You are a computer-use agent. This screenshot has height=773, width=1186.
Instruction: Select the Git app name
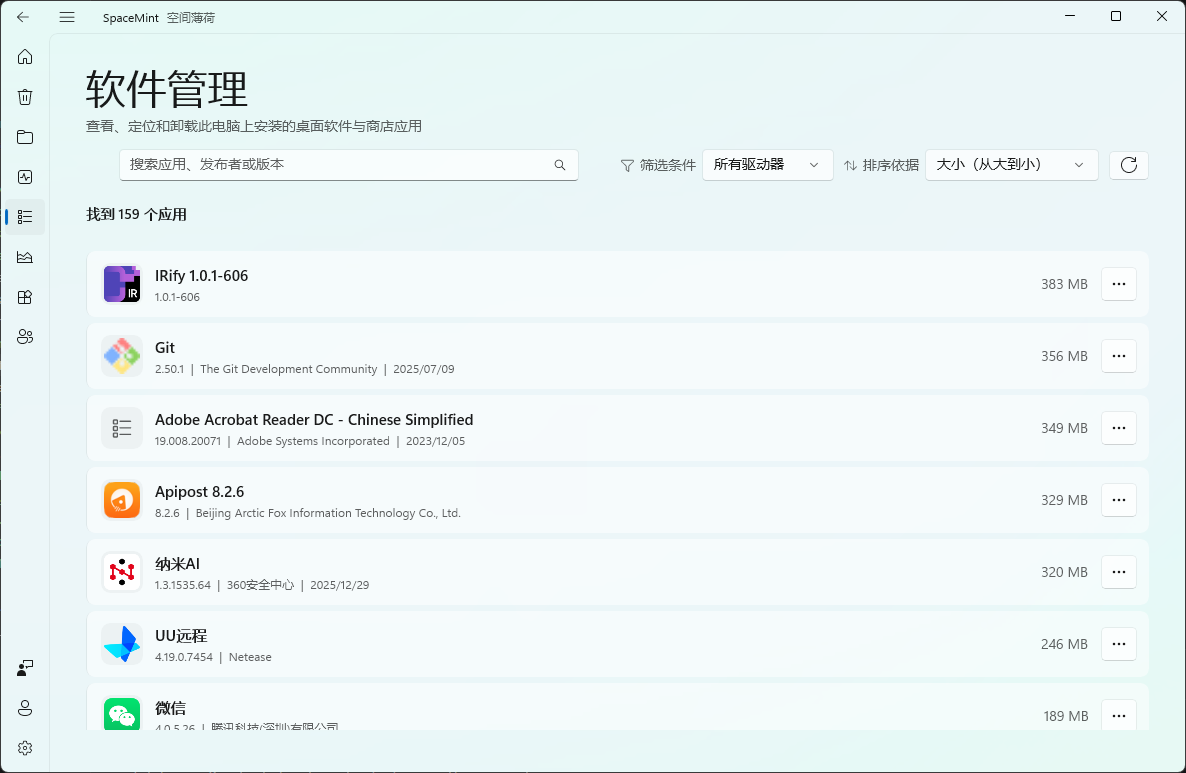coord(165,348)
